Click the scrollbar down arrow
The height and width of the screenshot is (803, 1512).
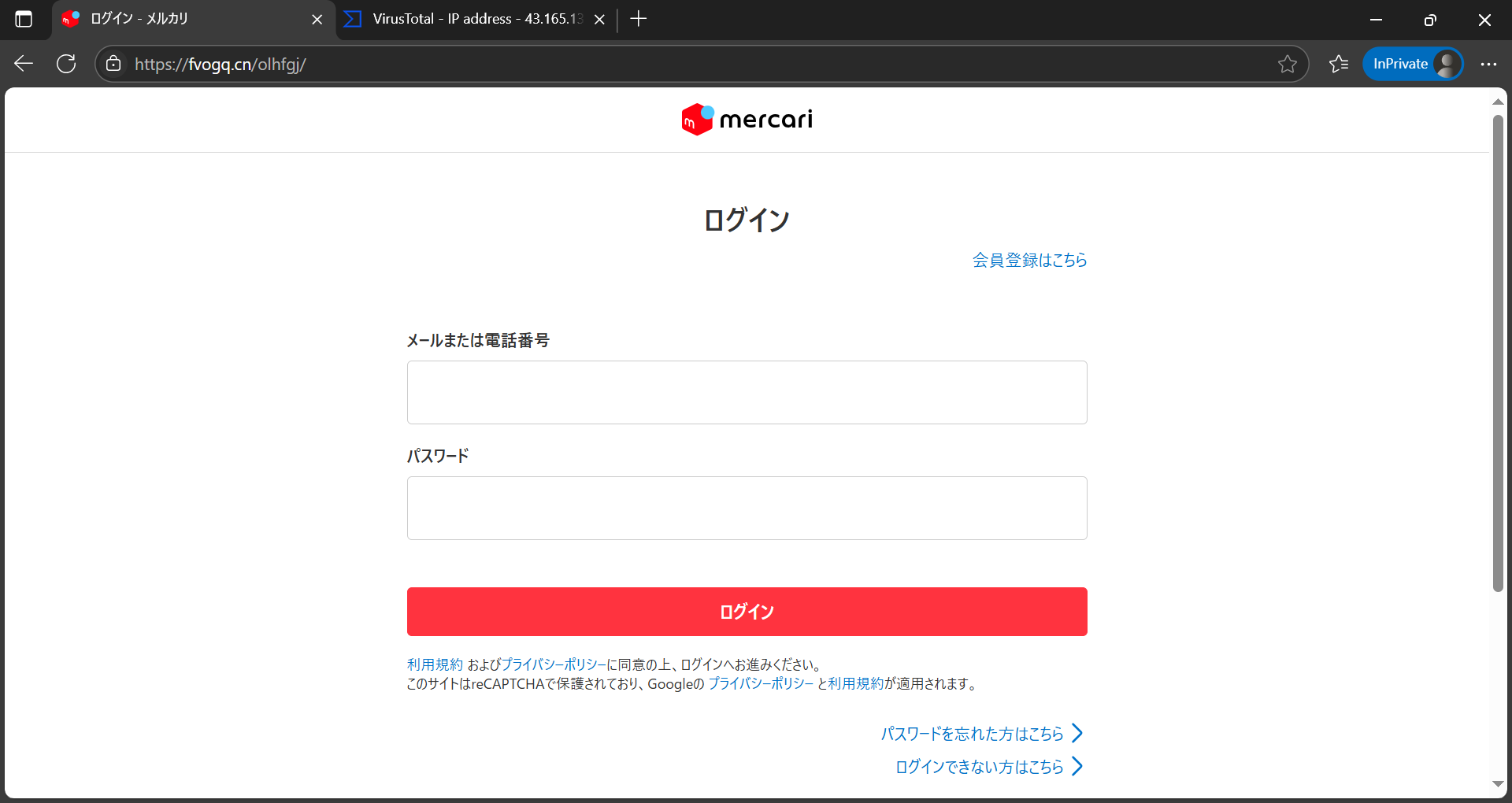pyautogui.click(x=1498, y=784)
